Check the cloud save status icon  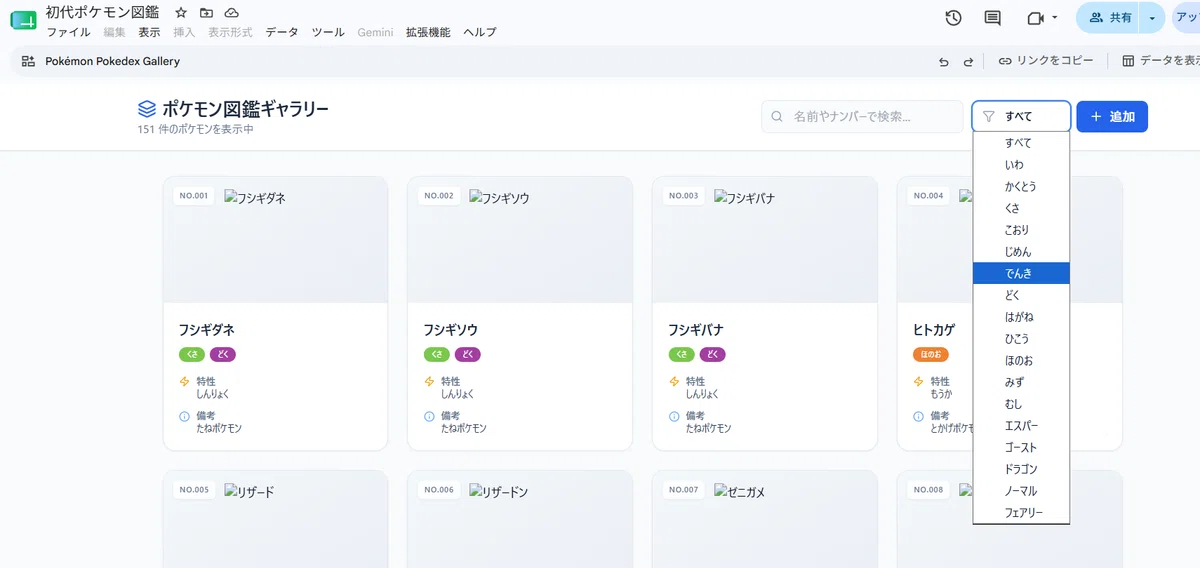tap(232, 13)
